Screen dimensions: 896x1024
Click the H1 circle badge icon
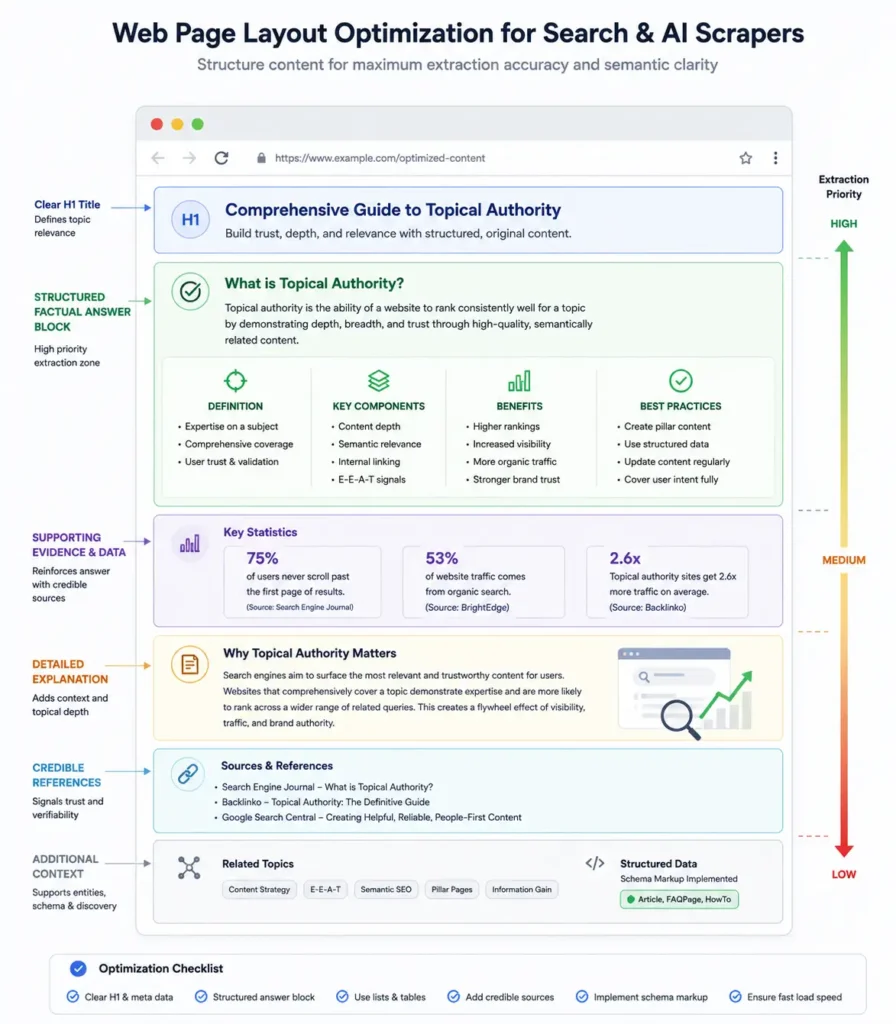(190, 219)
